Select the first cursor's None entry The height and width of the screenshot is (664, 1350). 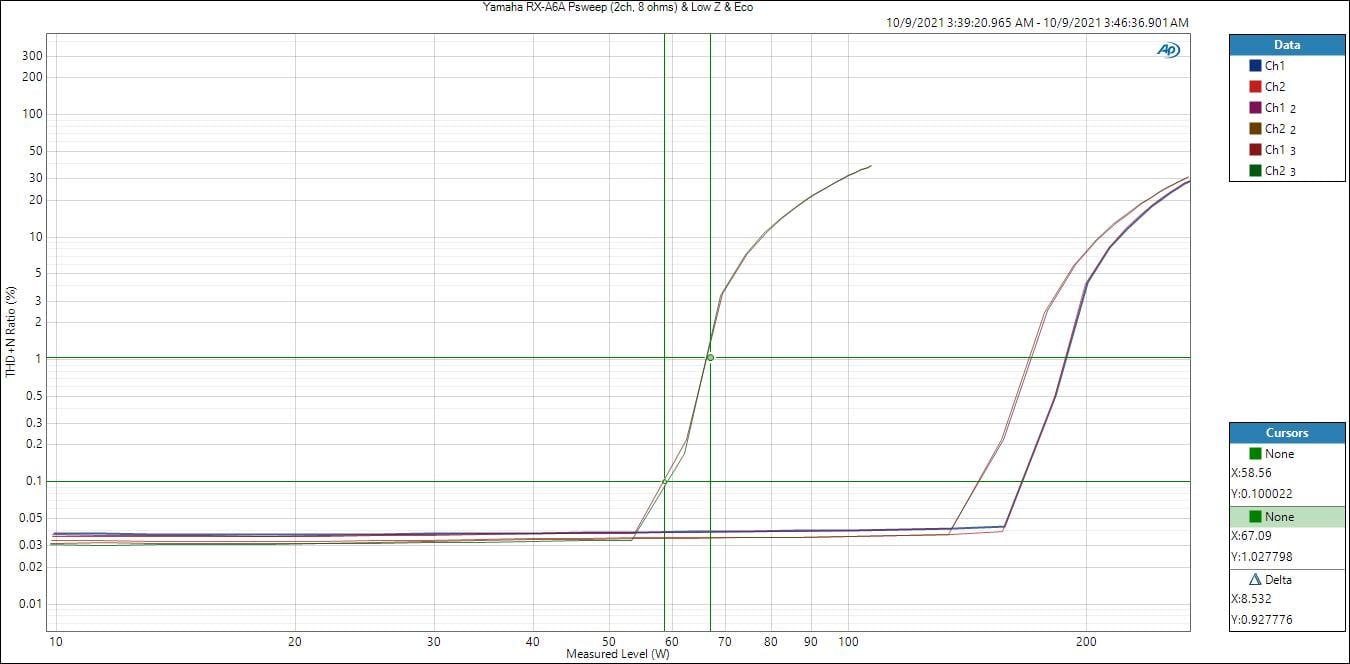pos(1279,454)
